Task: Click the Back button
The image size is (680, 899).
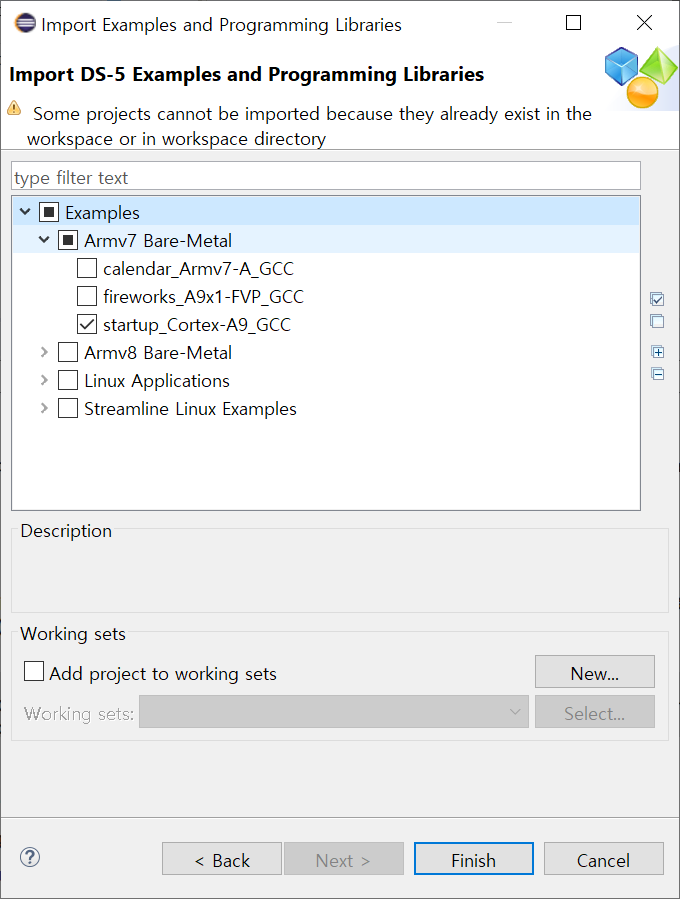Action: (222, 859)
